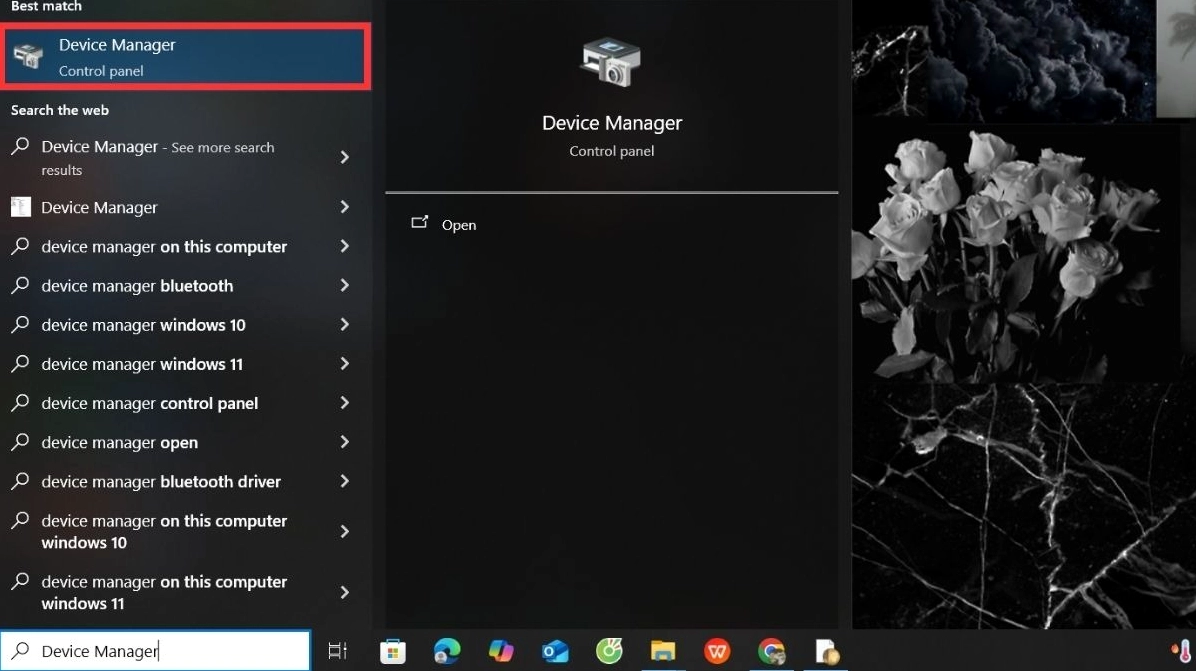1196x671 pixels.
Task: Open File Explorer from the taskbar
Action: click(x=663, y=651)
